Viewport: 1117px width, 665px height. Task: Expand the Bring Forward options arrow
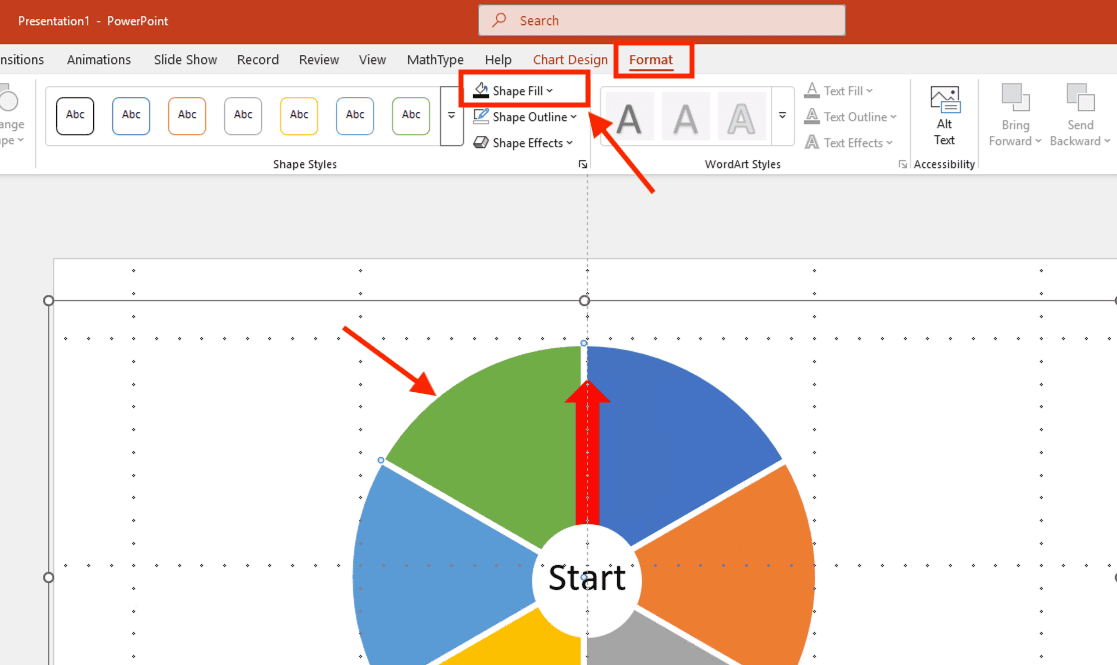point(1038,141)
